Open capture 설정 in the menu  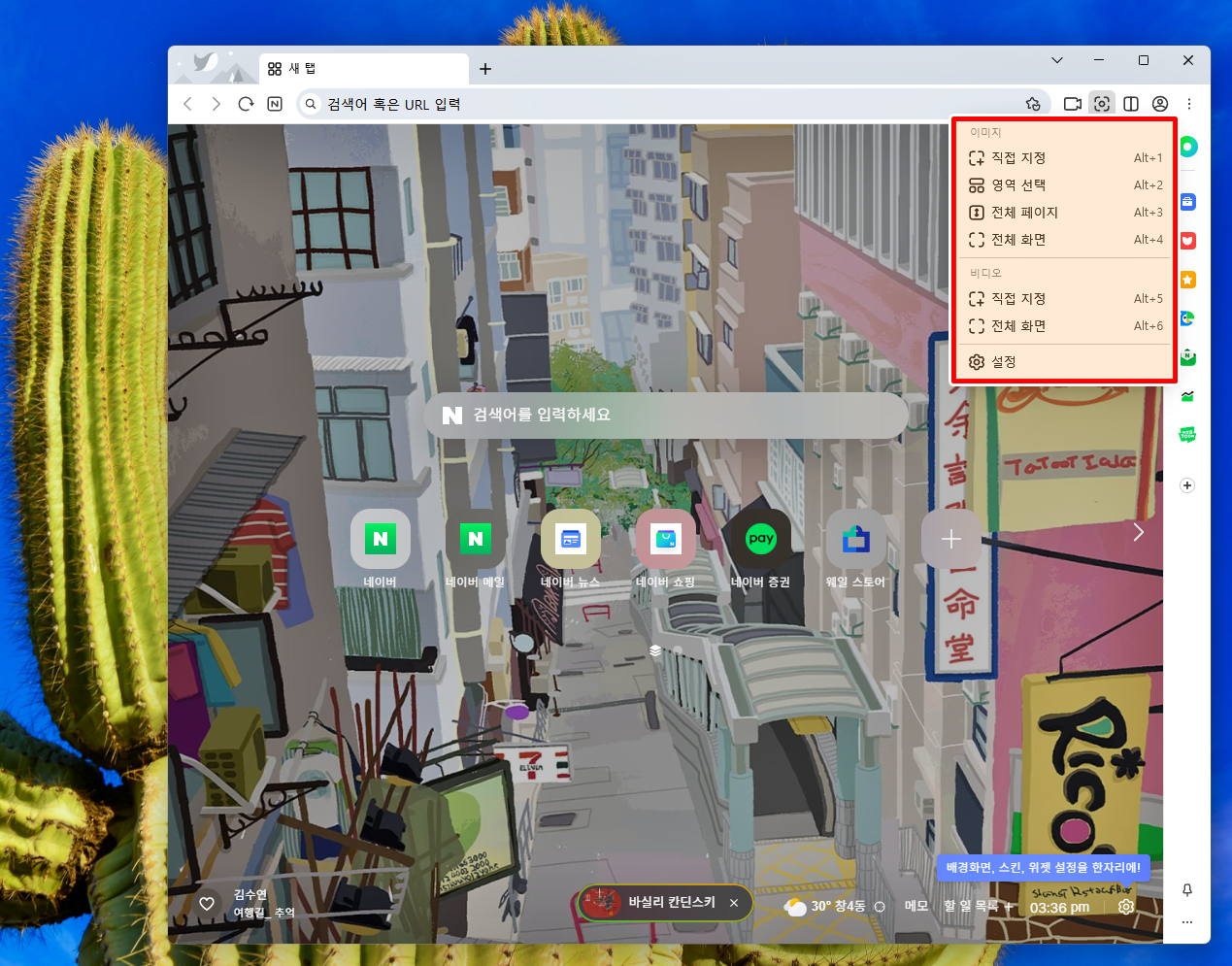tap(1065, 362)
